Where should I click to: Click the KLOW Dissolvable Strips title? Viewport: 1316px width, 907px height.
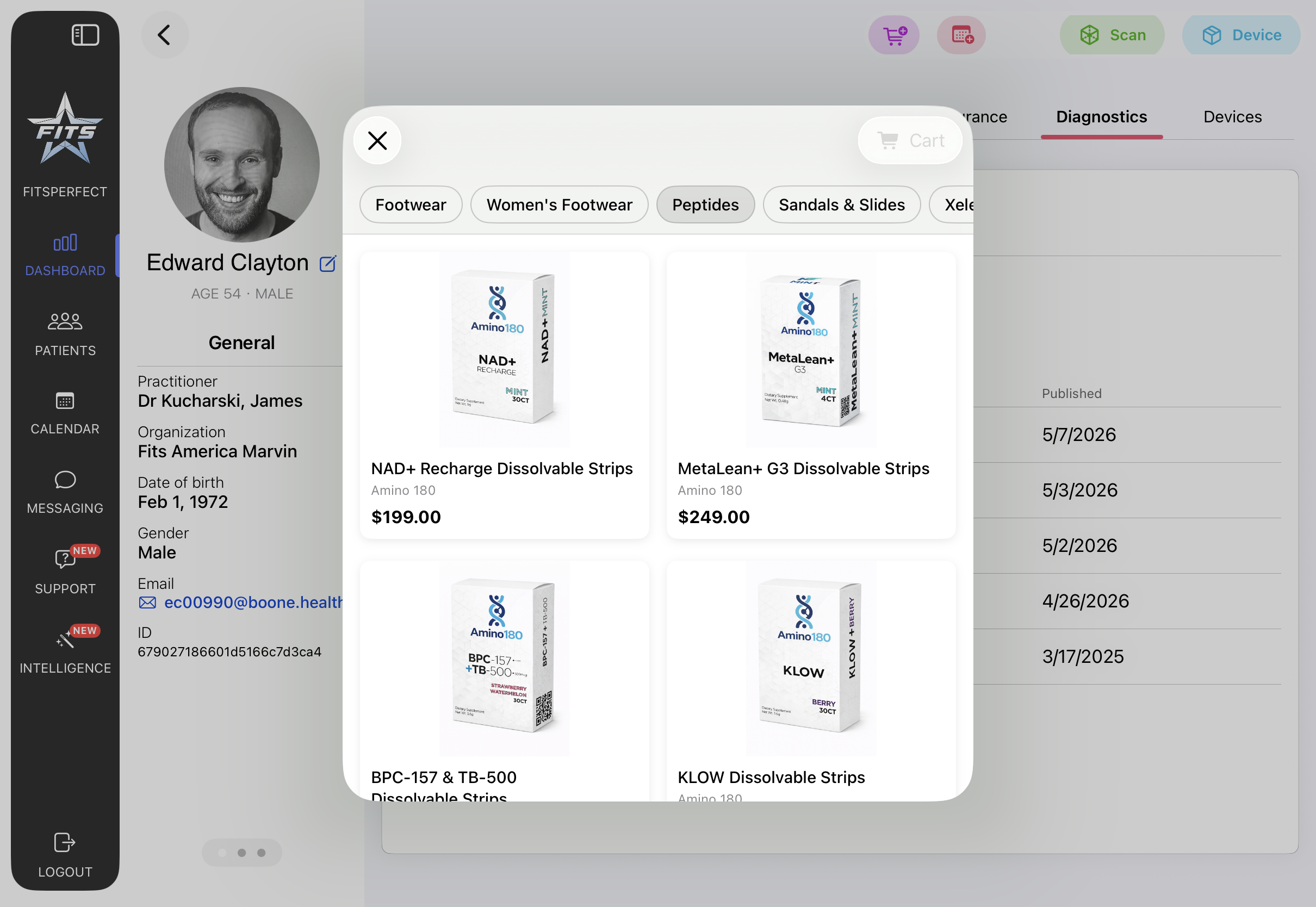(771, 778)
